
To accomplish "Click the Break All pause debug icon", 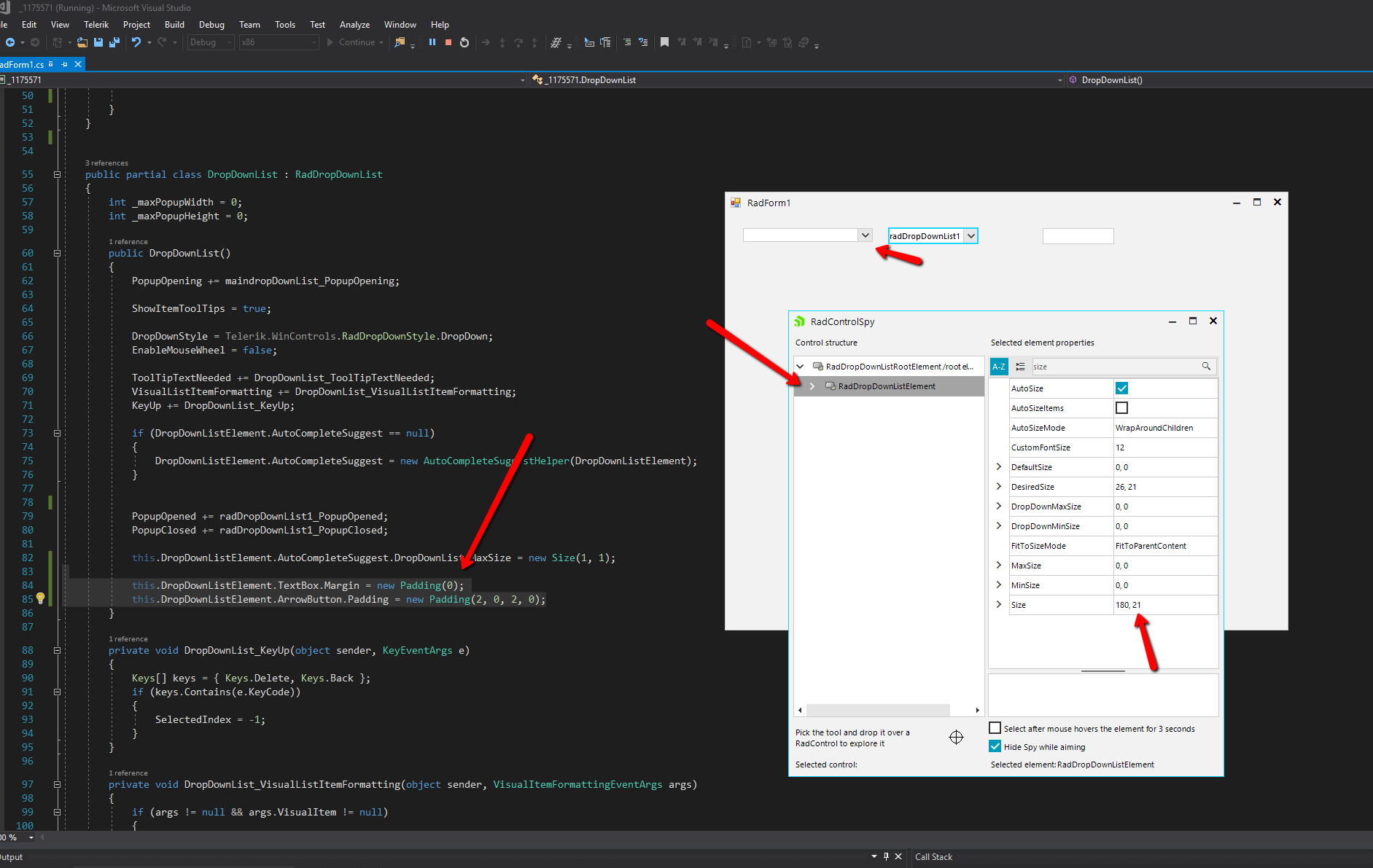I will 432,42.
